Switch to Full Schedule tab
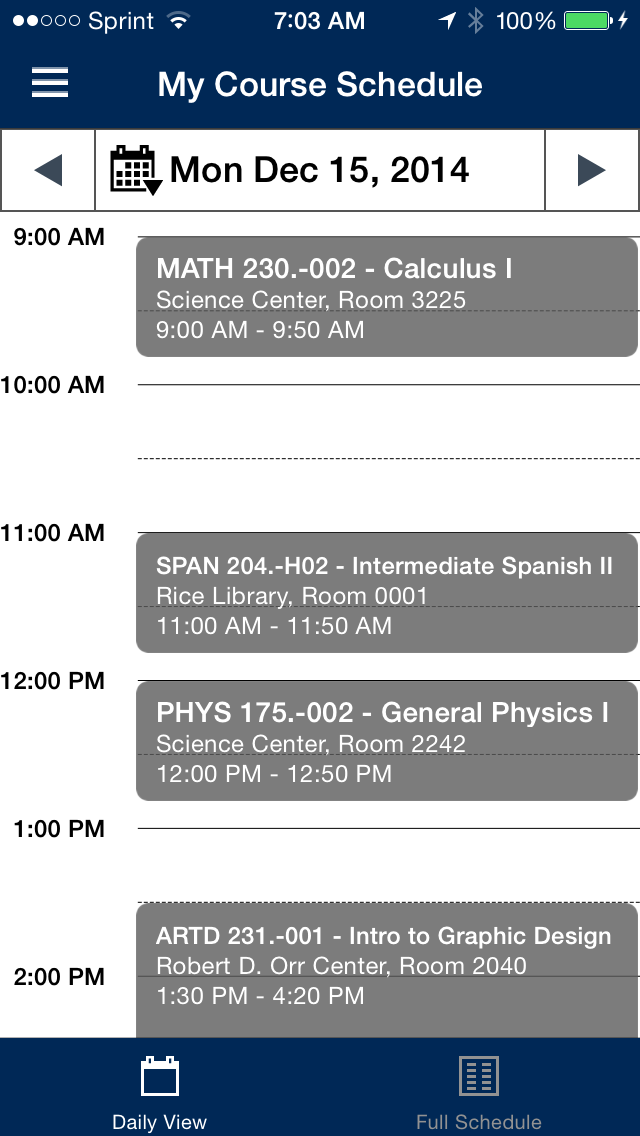 click(479, 1087)
